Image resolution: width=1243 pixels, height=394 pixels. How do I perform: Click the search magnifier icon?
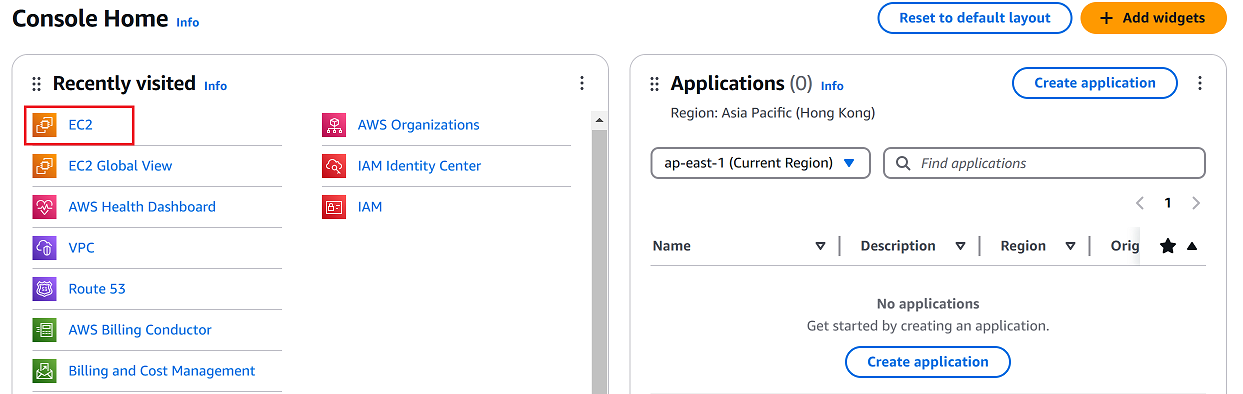coord(903,163)
